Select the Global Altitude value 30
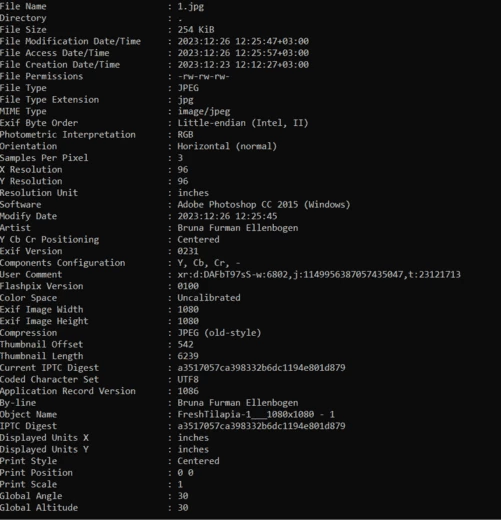501x520 pixels. pyautogui.click(x=183, y=507)
